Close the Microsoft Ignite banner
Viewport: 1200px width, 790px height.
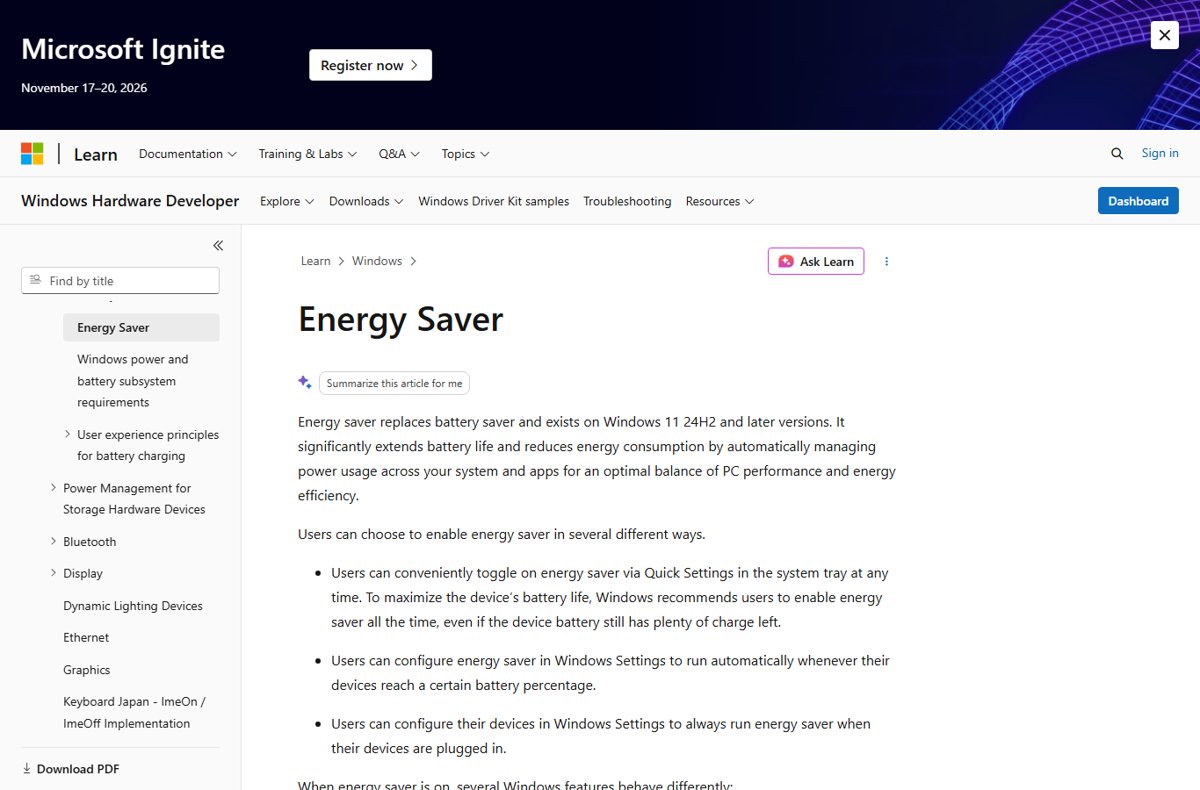coord(1164,35)
